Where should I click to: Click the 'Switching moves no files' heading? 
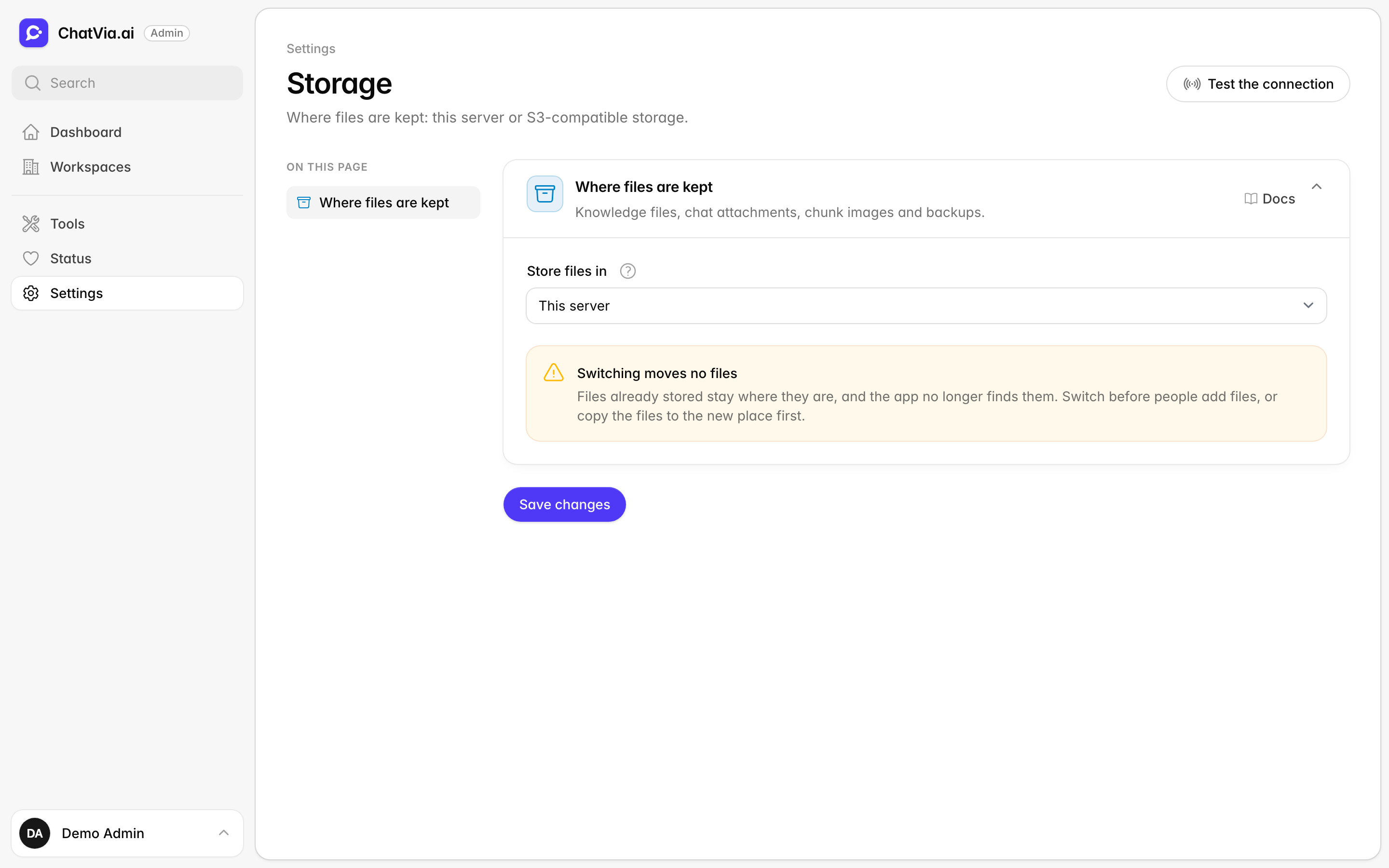[656, 373]
